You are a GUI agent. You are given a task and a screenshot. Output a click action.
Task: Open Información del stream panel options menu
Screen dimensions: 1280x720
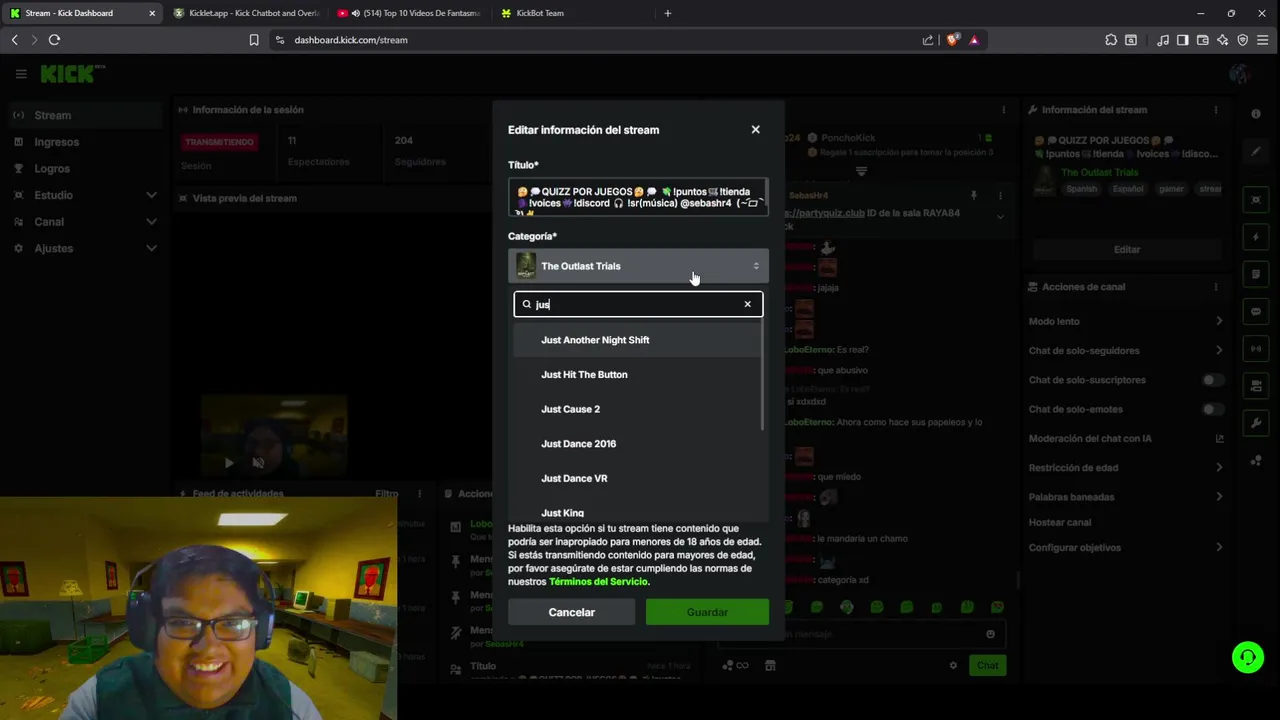pyautogui.click(x=1216, y=110)
